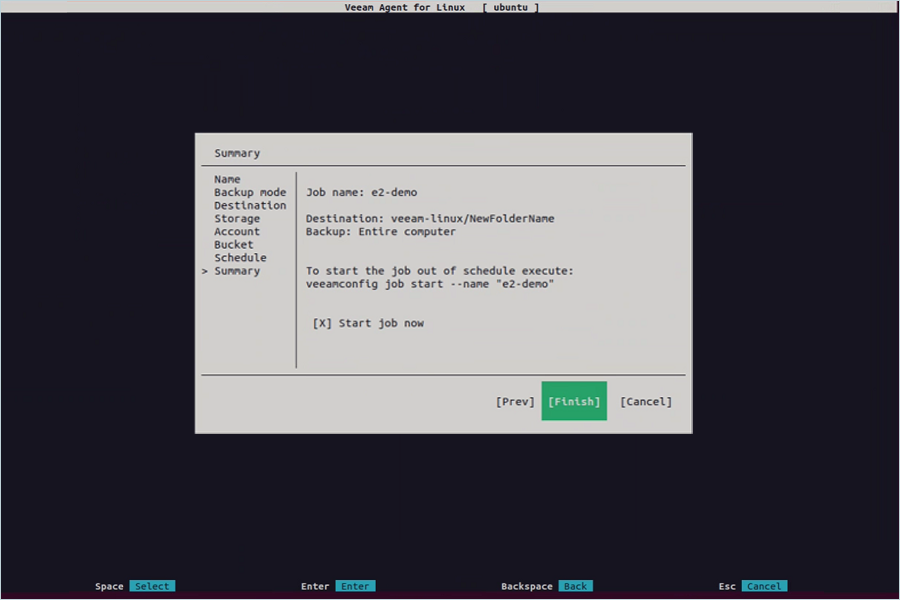Click the Destination veeam-linux/NewFolderName line
Image resolution: width=900 pixels, height=600 pixels.
click(430, 219)
